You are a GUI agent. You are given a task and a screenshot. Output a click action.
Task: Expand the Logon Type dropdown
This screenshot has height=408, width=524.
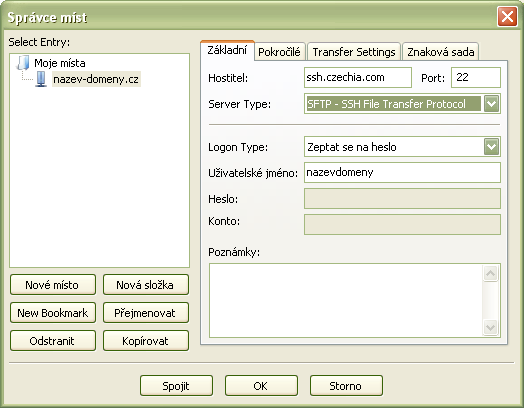[491, 146]
